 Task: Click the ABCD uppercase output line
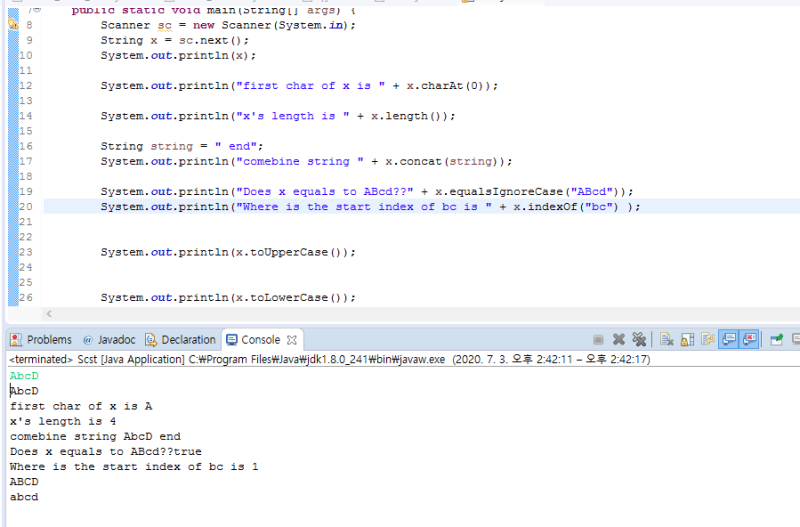click(x=24, y=482)
